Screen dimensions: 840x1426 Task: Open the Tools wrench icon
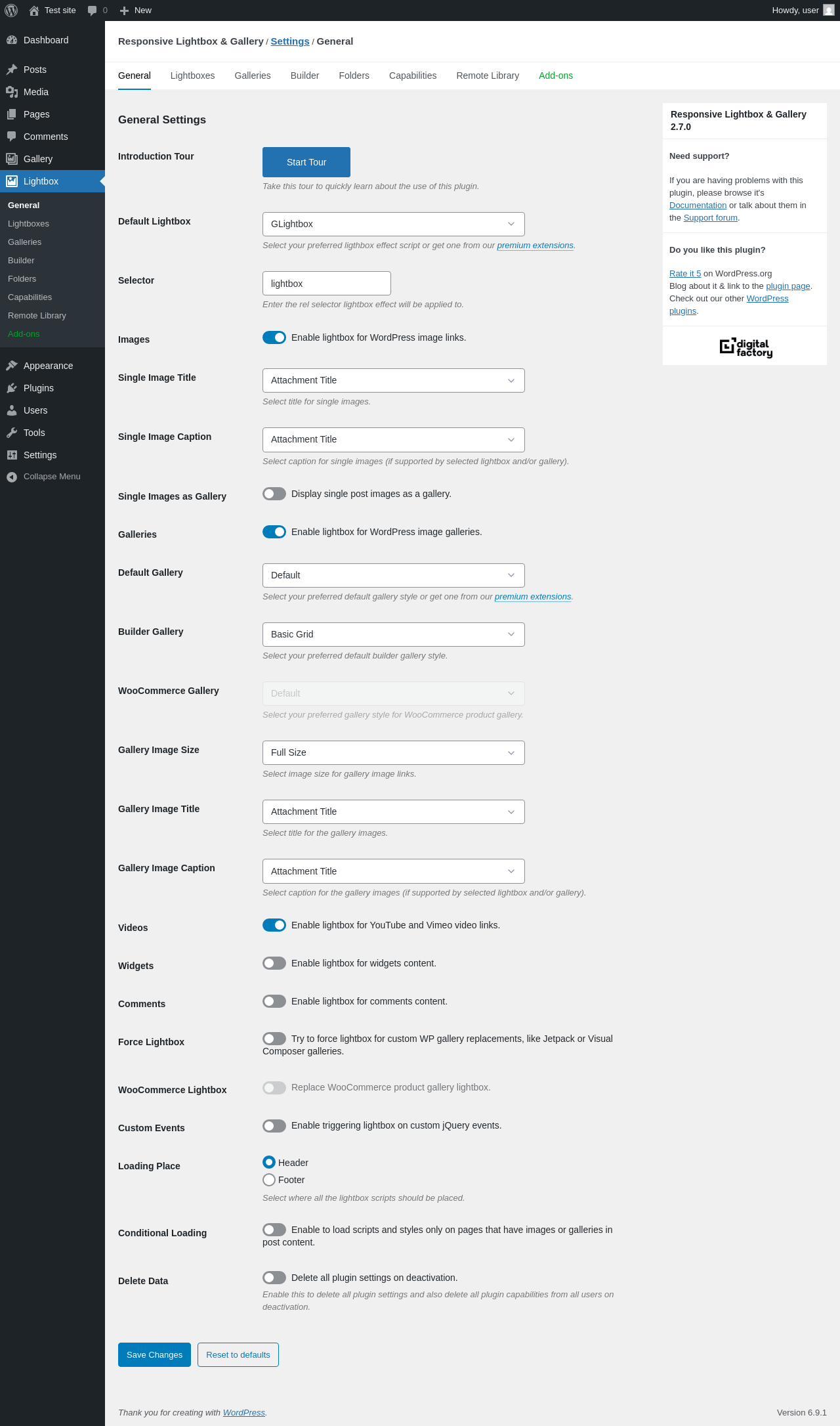[12, 433]
